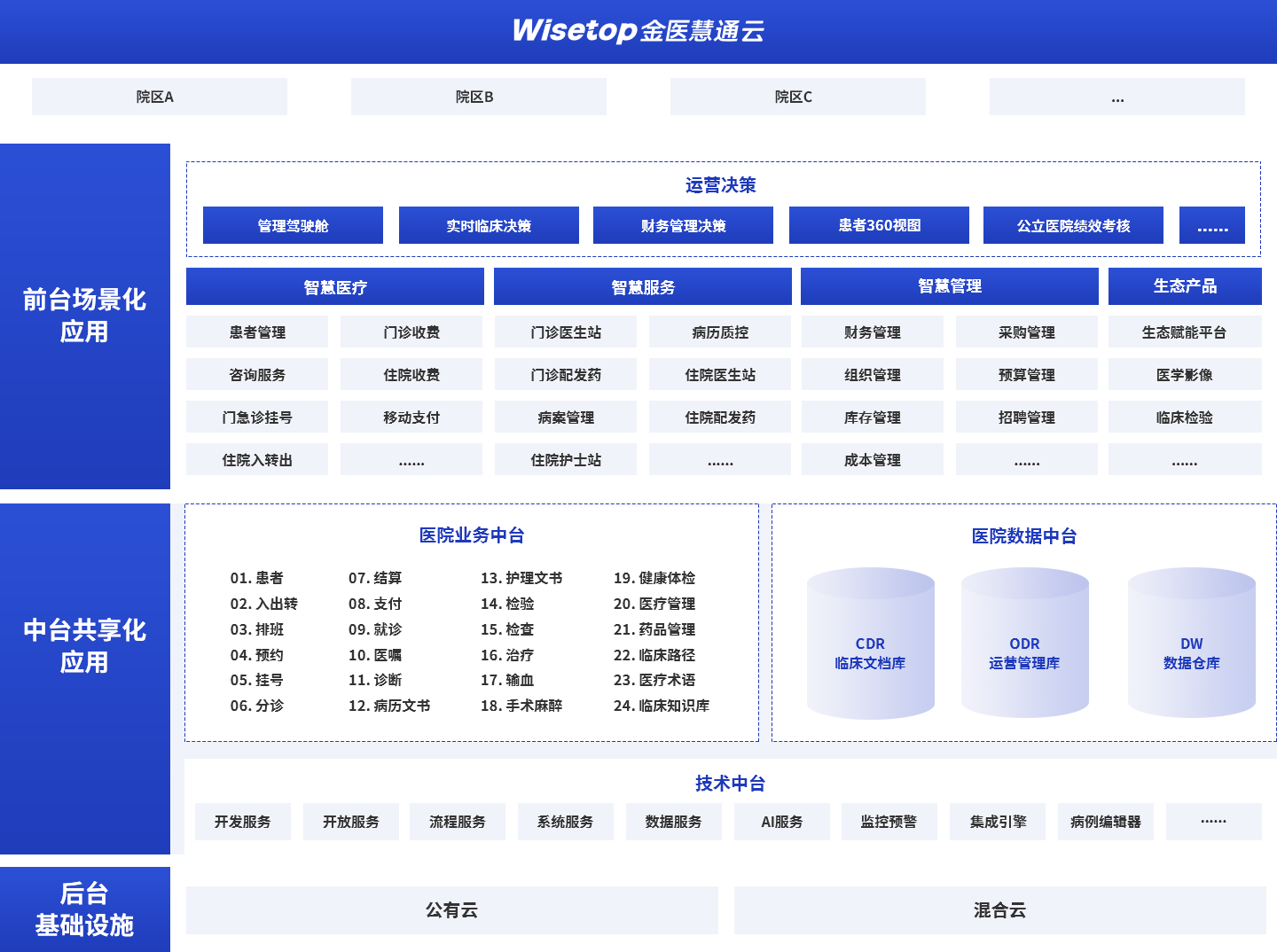Click item 19. 健康体检

[654, 578]
